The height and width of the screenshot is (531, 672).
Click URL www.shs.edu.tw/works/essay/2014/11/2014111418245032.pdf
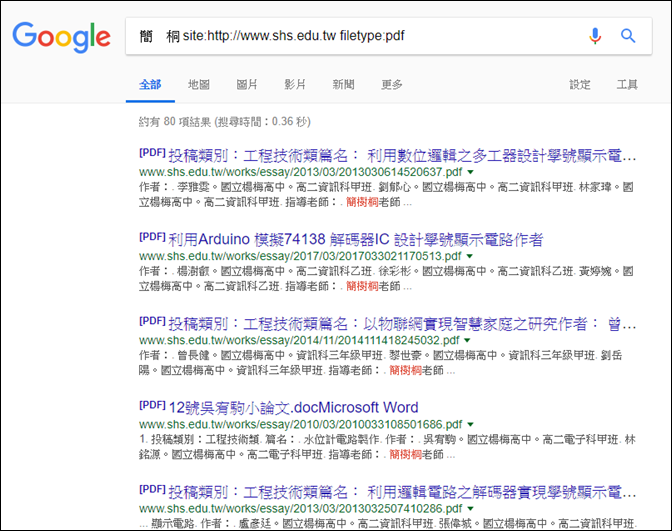(x=299, y=340)
